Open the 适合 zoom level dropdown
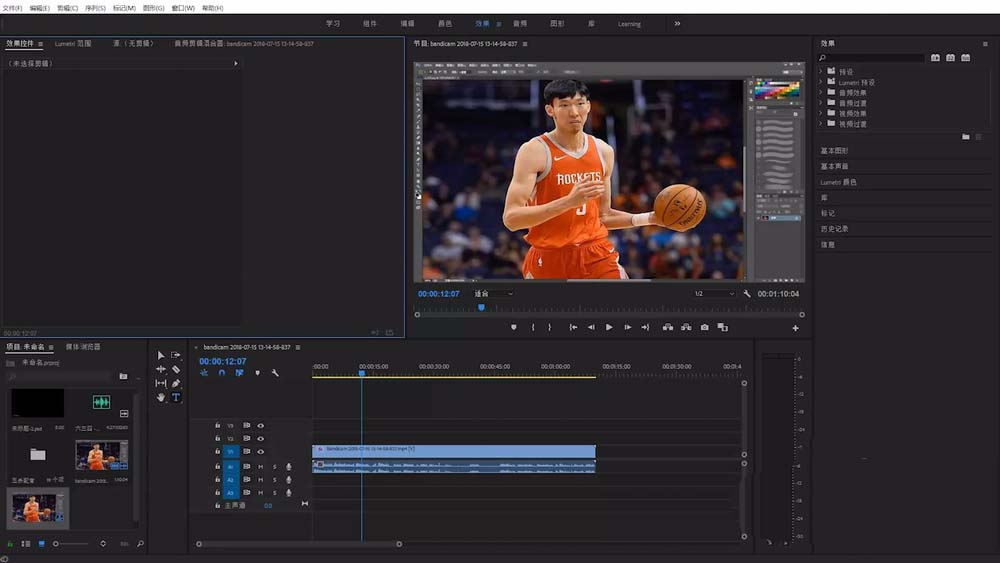The image size is (1000, 563). (x=493, y=294)
